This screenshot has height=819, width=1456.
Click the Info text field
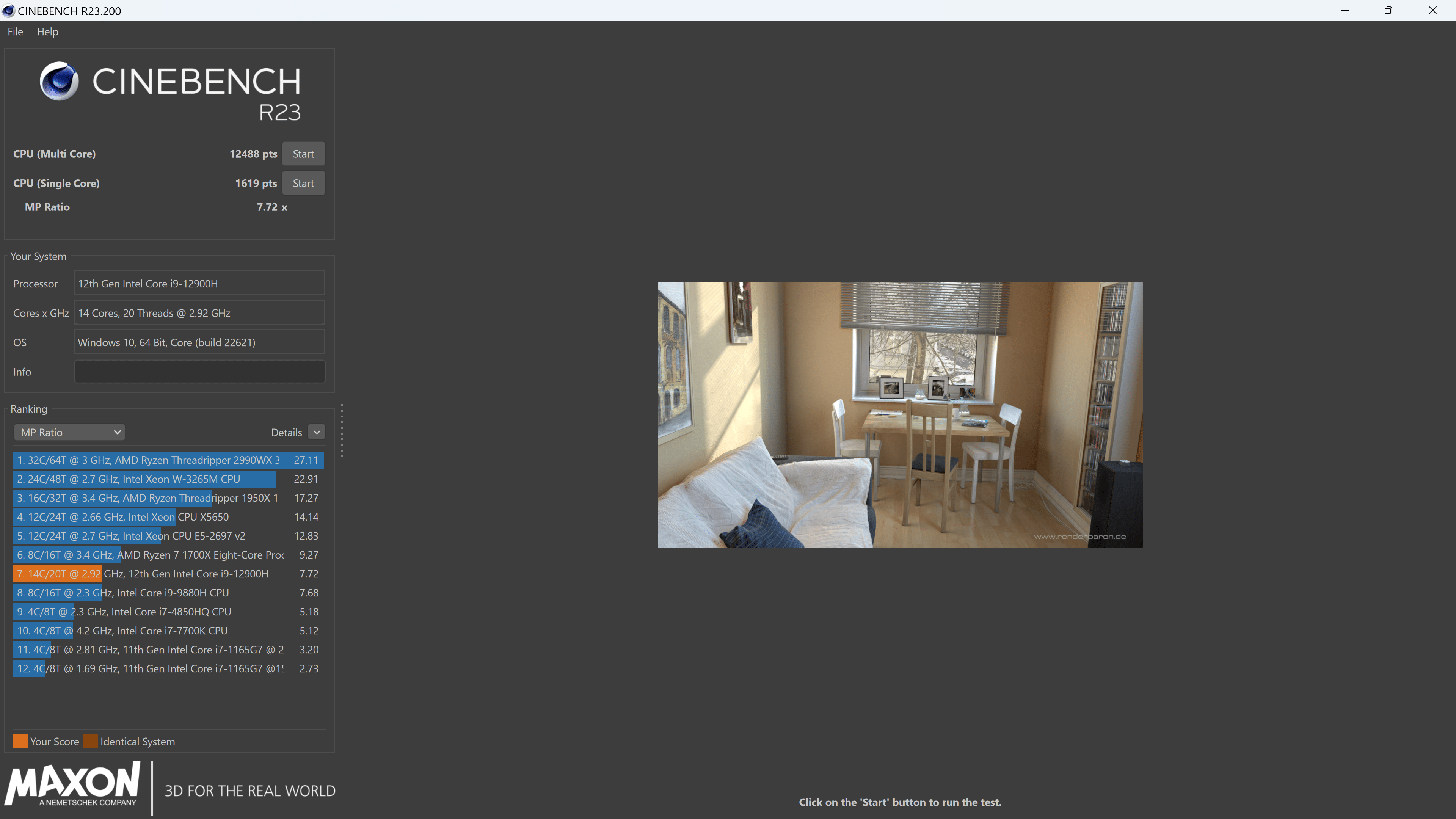point(199,371)
